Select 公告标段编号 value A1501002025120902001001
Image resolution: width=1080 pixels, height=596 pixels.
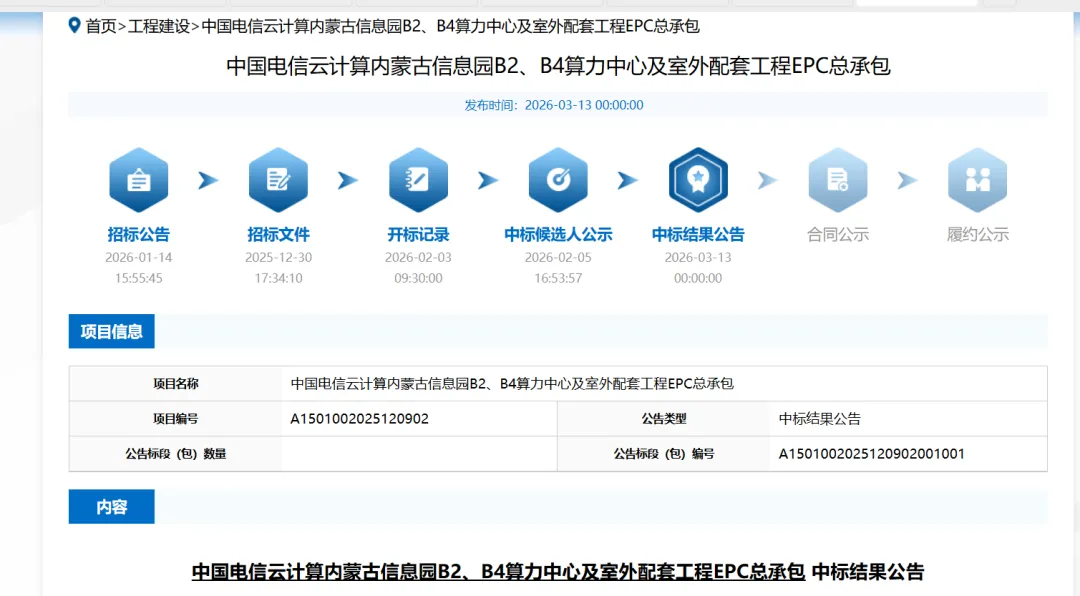pos(871,454)
